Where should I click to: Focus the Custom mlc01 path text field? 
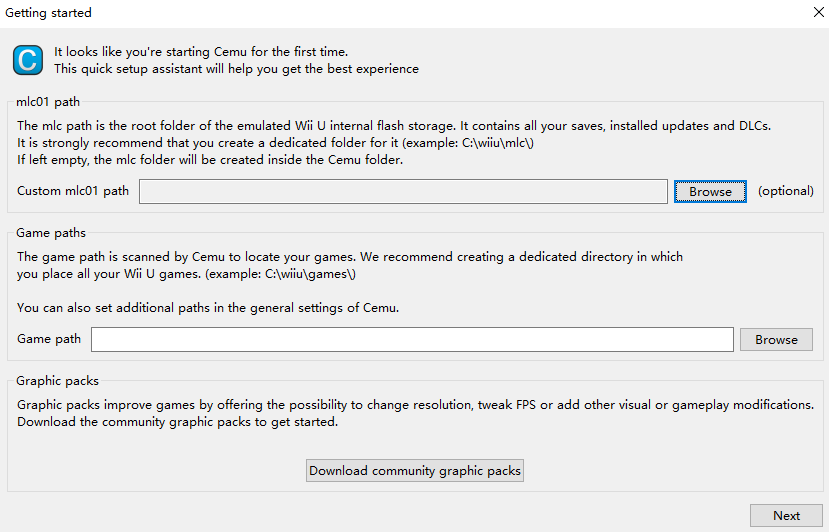click(402, 191)
